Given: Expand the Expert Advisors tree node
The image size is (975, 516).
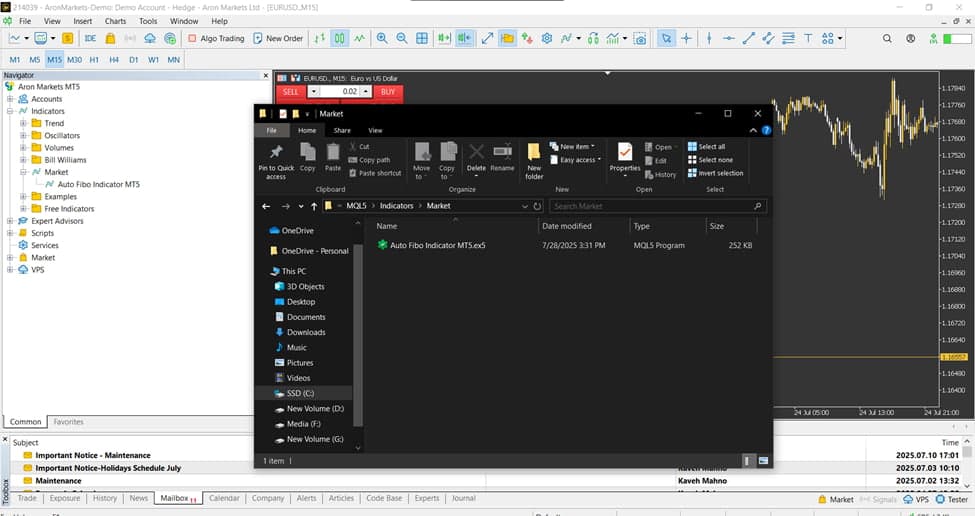Looking at the screenshot, I should [10, 221].
